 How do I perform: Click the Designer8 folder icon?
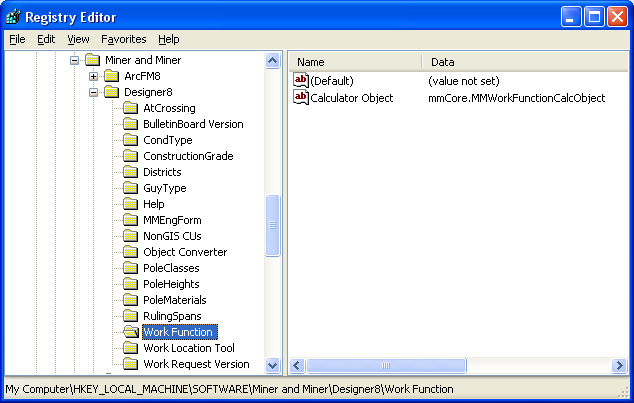112,92
